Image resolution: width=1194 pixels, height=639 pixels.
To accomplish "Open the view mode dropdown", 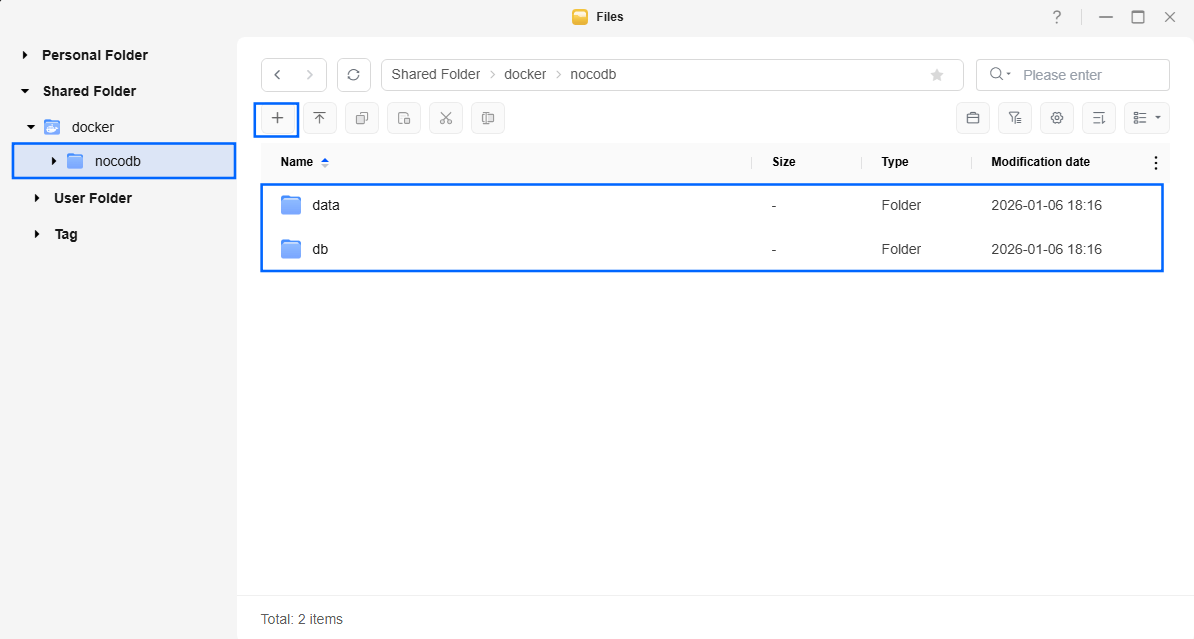I will point(1146,118).
